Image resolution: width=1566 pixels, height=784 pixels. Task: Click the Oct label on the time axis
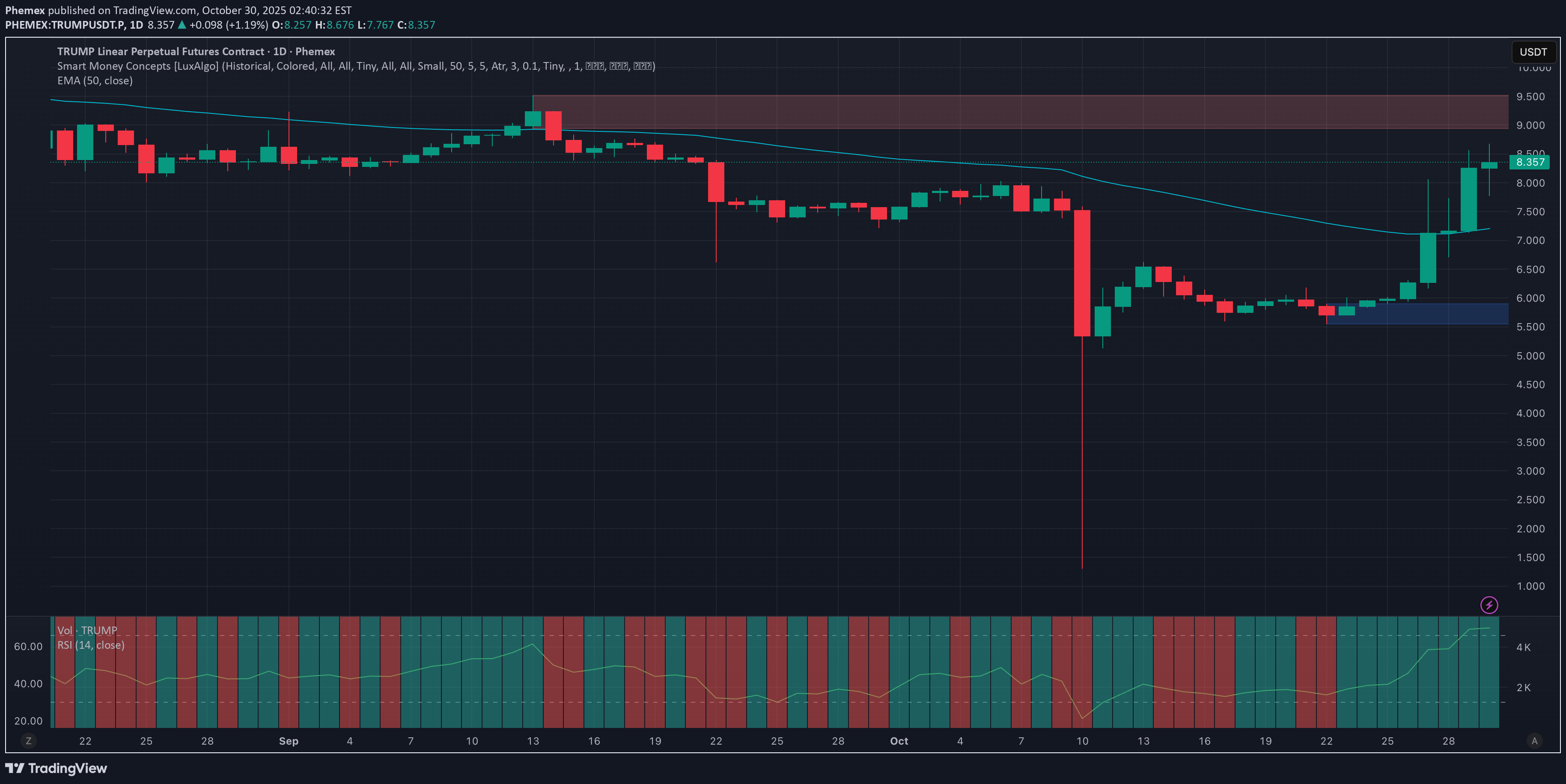[x=899, y=741]
